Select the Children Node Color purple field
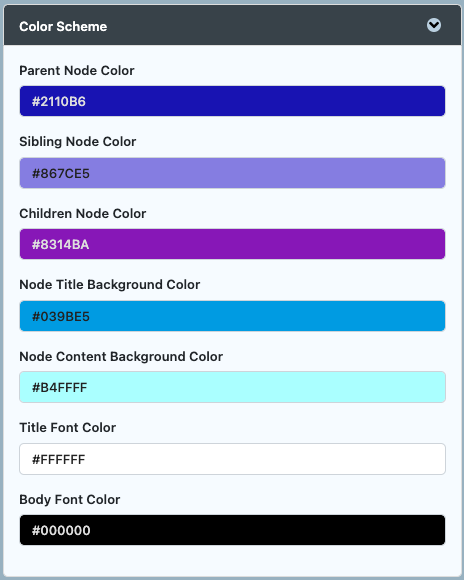464x580 pixels. 232,244
